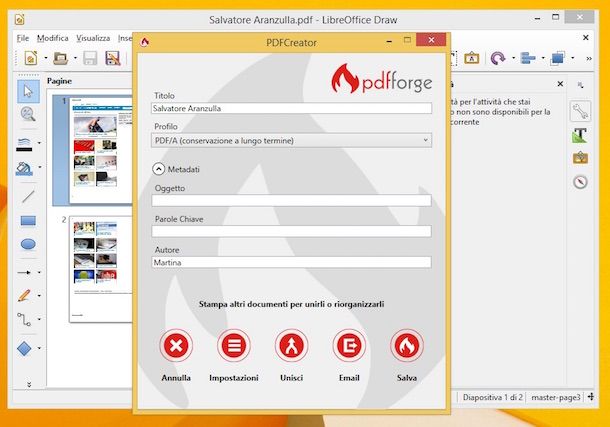Click the New document icon in Draw toolbar
The height and width of the screenshot is (427, 610).
tap(31, 58)
